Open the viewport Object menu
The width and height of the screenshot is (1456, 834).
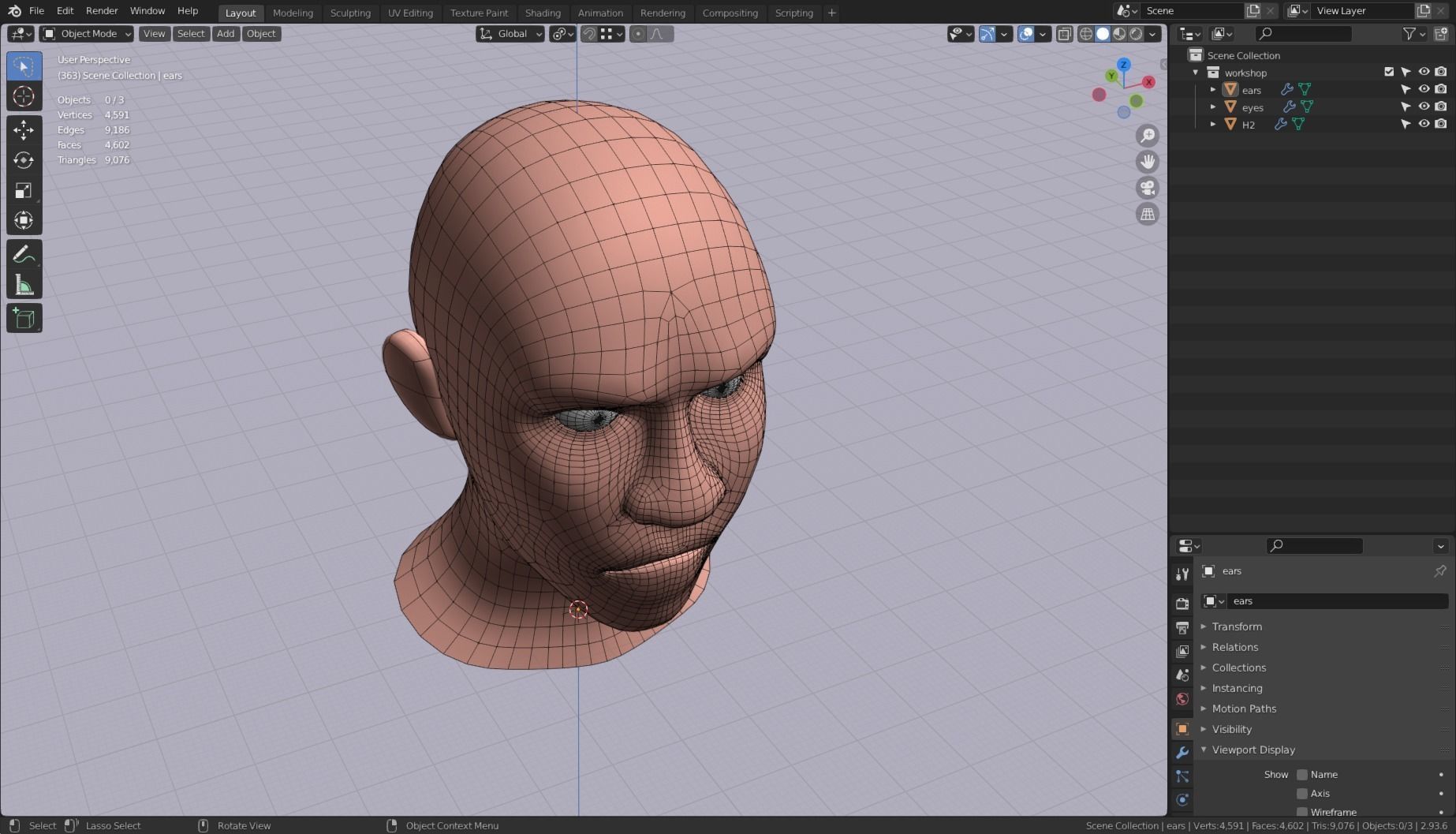click(x=261, y=34)
